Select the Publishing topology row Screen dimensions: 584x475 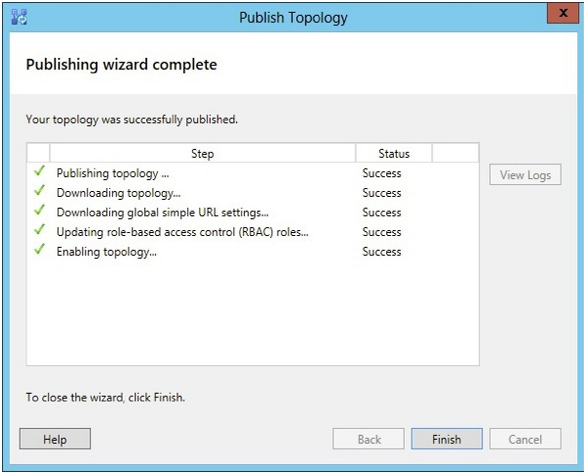pyautogui.click(x=253, y=173)
